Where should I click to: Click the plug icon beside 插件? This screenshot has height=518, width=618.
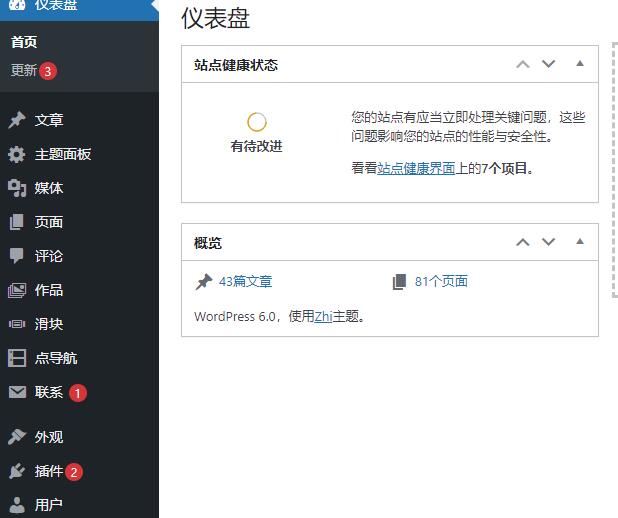point(17,471)
